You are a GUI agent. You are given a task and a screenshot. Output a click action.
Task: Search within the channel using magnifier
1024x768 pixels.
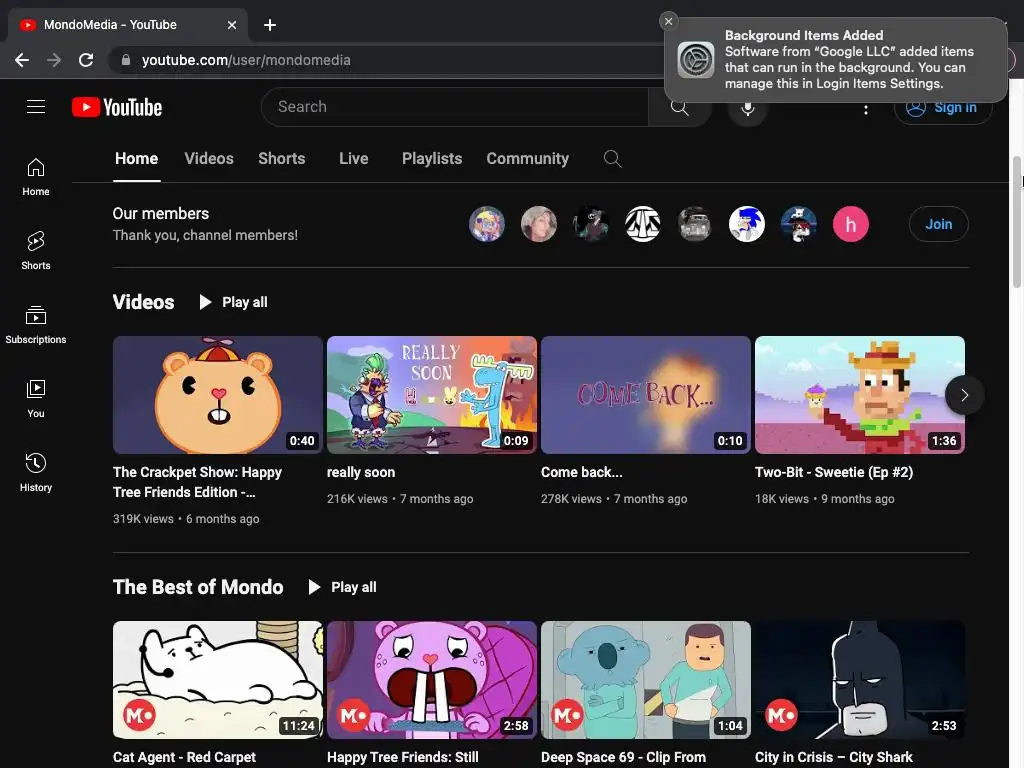pyautogui.click(x=612, y=159)
